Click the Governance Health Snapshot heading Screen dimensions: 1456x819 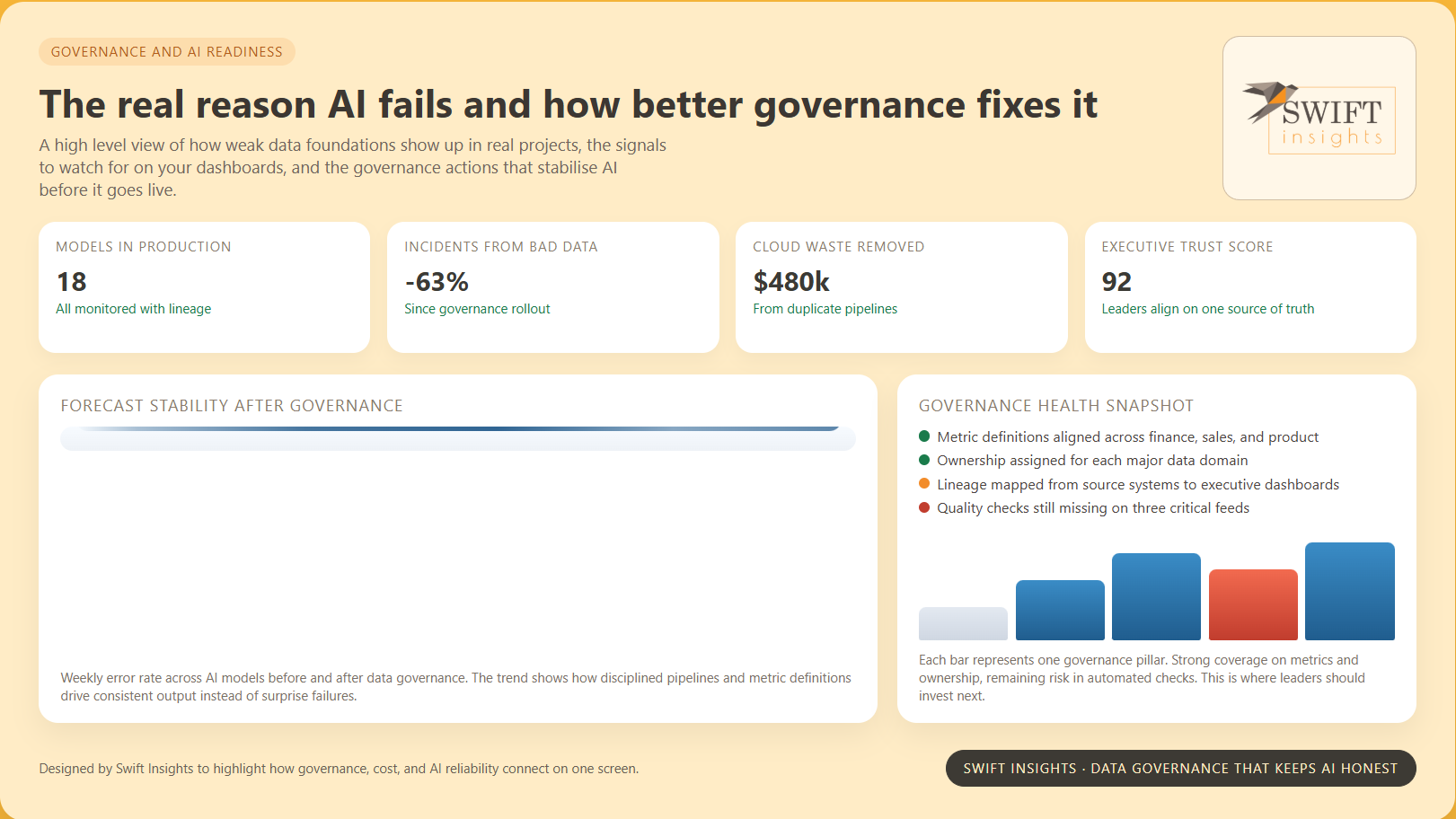click(1055, 406)
